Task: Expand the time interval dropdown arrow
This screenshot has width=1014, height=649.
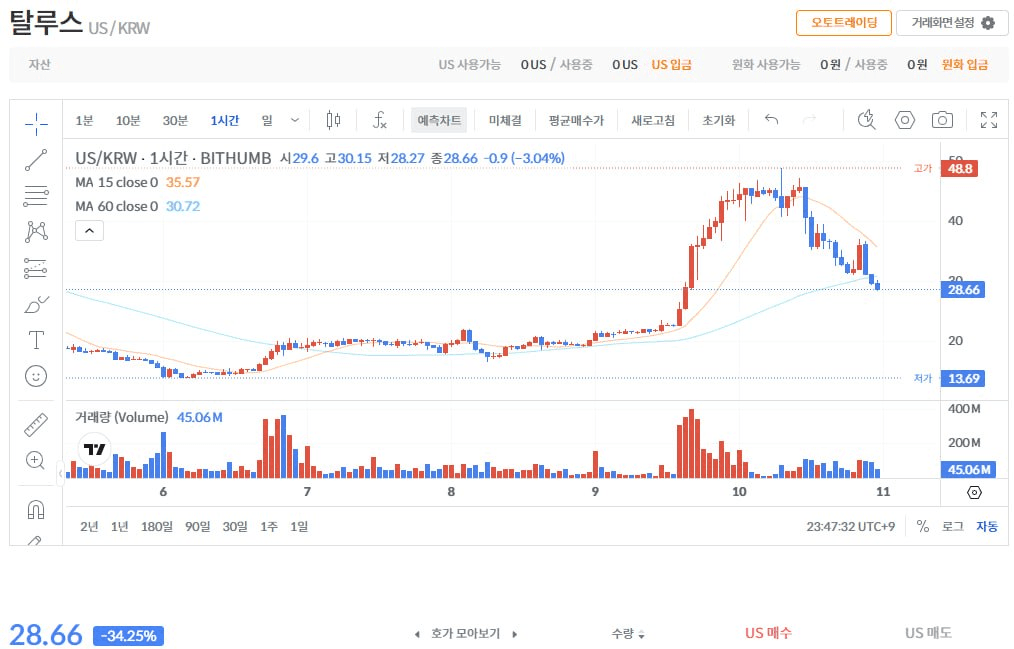Action: pos(295,120)
